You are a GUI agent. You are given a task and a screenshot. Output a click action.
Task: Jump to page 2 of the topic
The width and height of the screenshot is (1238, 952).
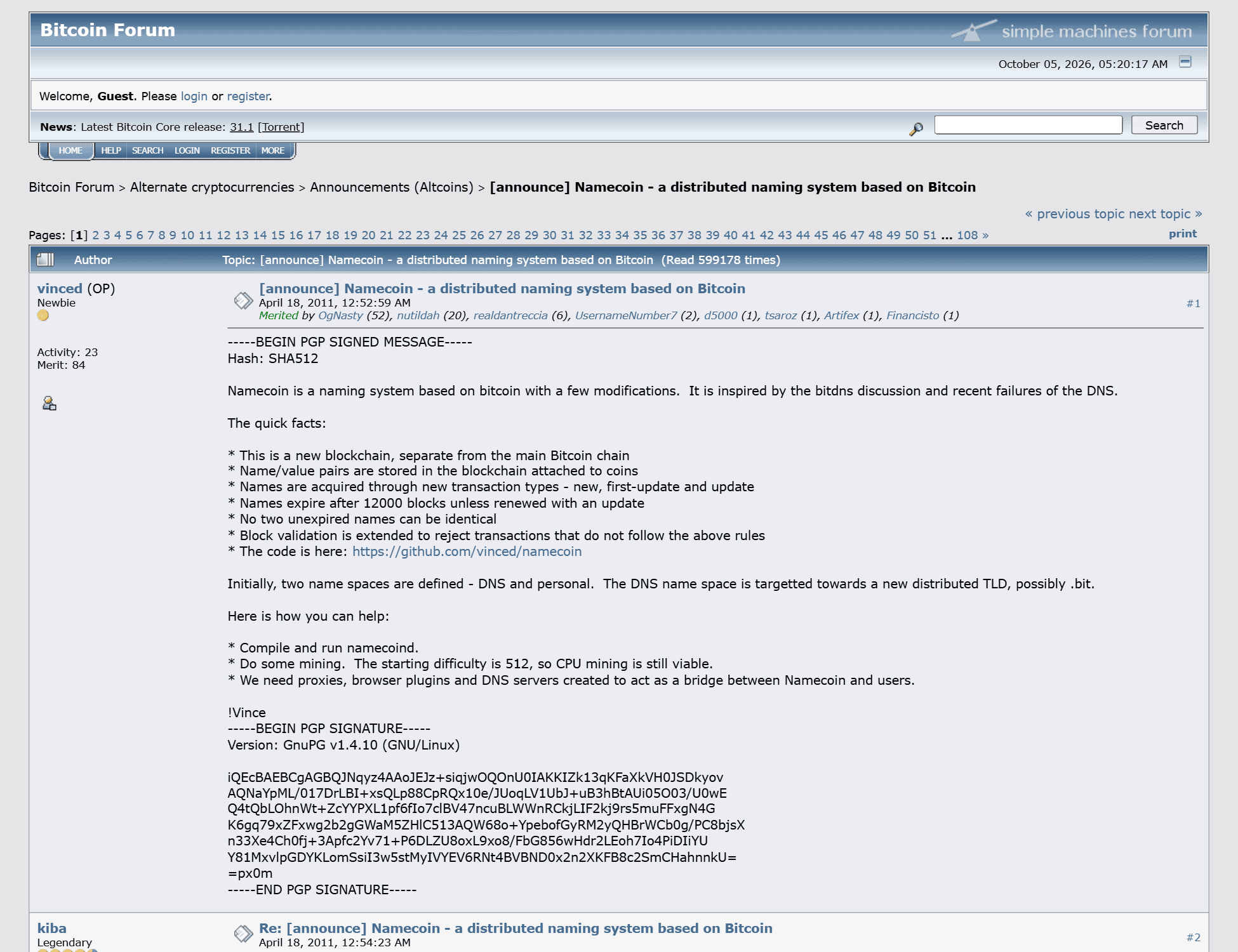coord(96,235)
